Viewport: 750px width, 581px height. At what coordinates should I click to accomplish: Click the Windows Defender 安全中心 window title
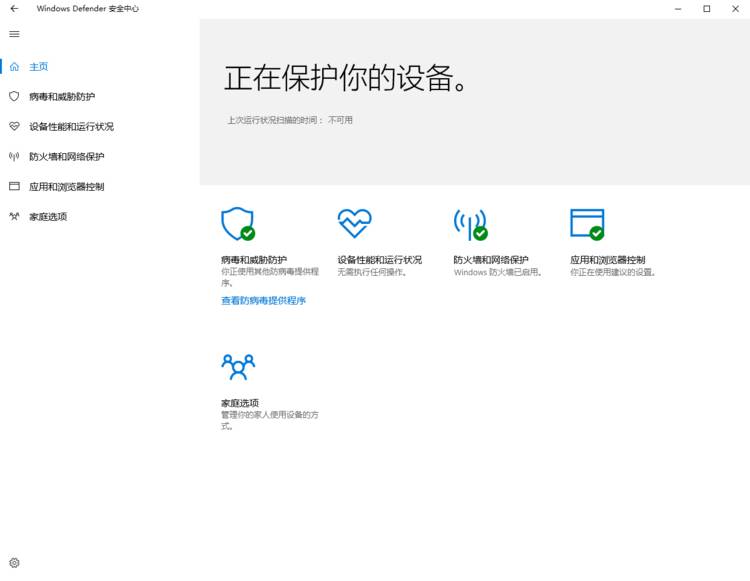[x=88, y=9]
